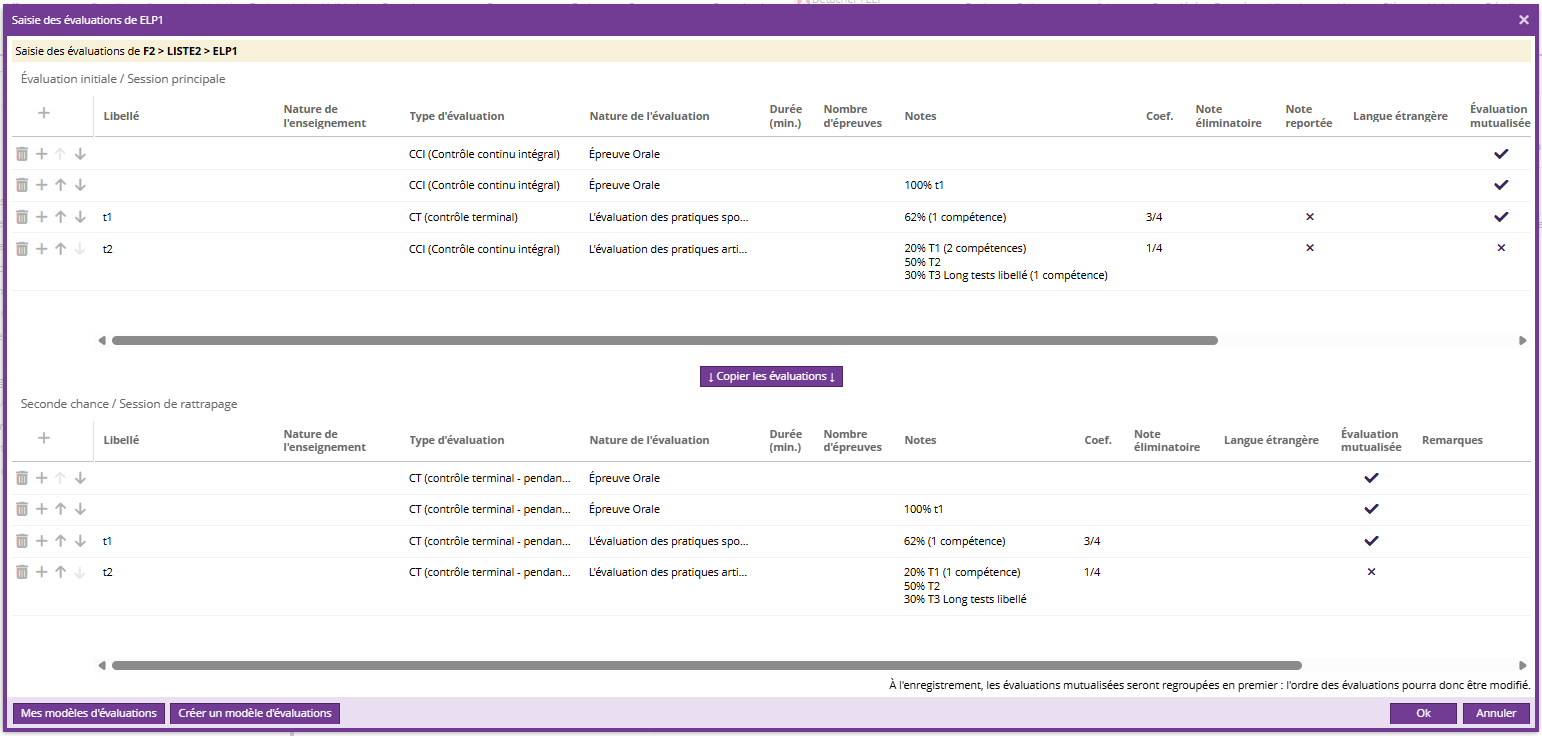Image resolution: width=1542 pixels, height=736 pixels.
Task: Toggle Évaluation mutualisée for t1 in Session principale
Action: pos(1500,217)
